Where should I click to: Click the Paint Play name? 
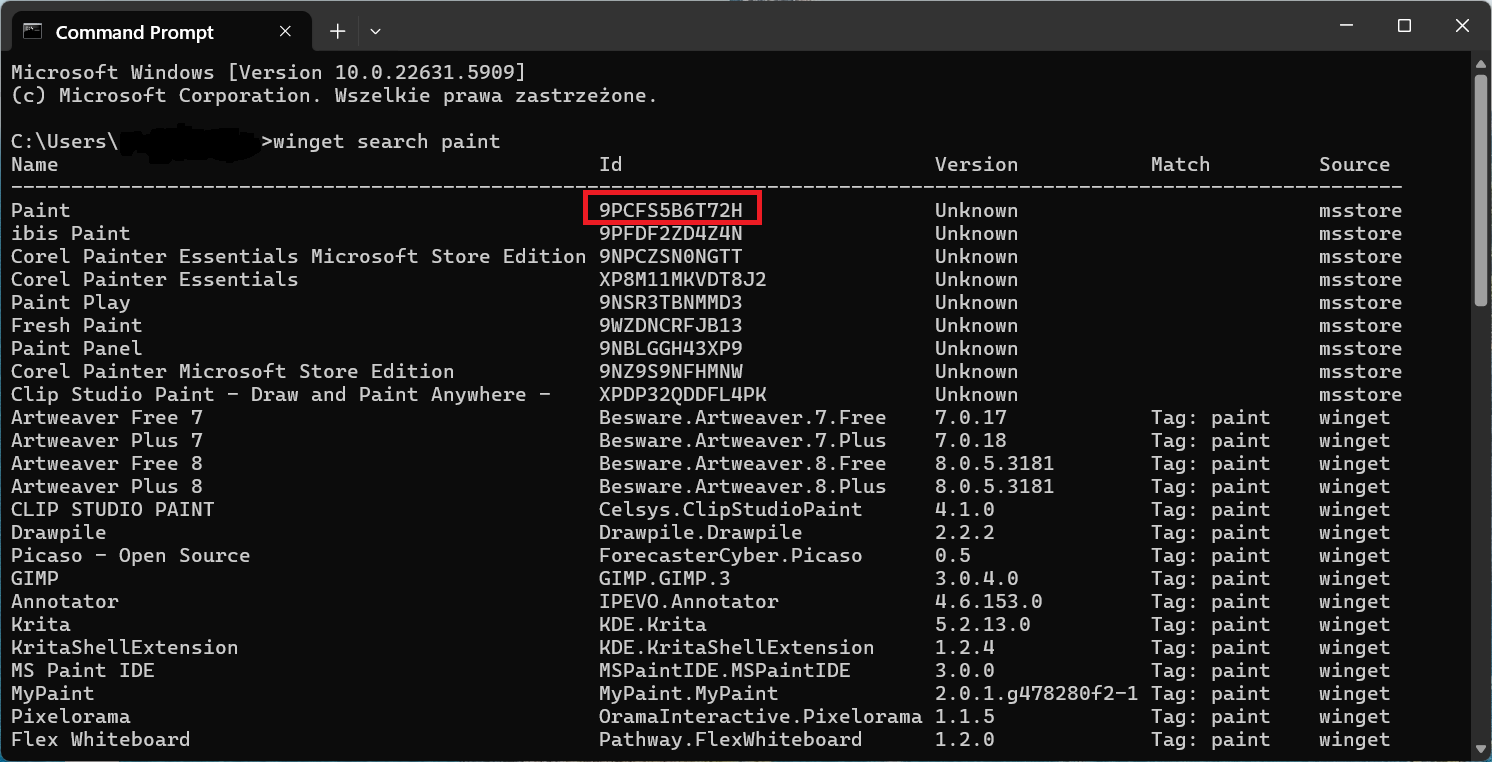[71, 303]
